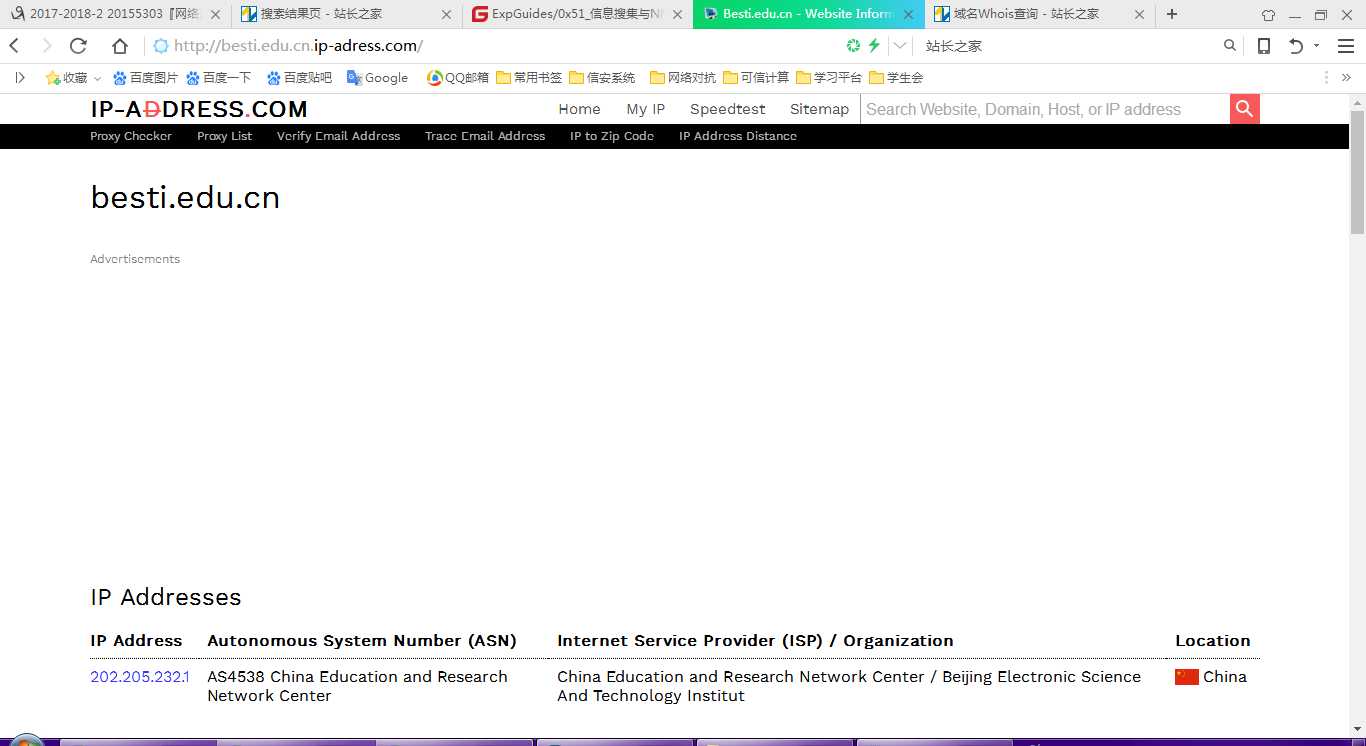Open the 百度图片 bookmark

[x=146, y=78]
